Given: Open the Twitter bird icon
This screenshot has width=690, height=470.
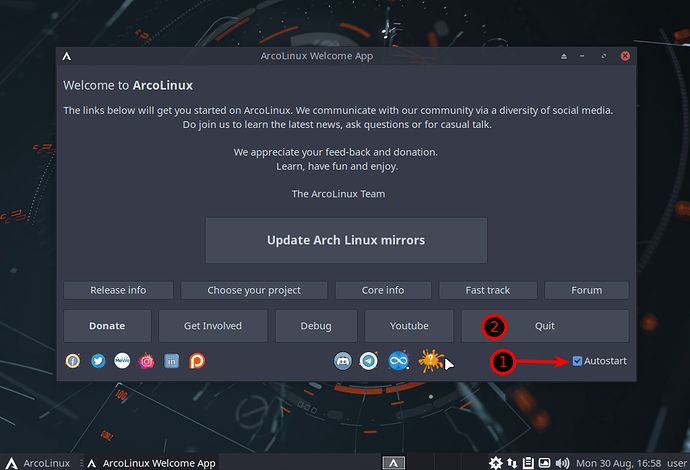Looking at the screenshot, I should click(98, 361).
